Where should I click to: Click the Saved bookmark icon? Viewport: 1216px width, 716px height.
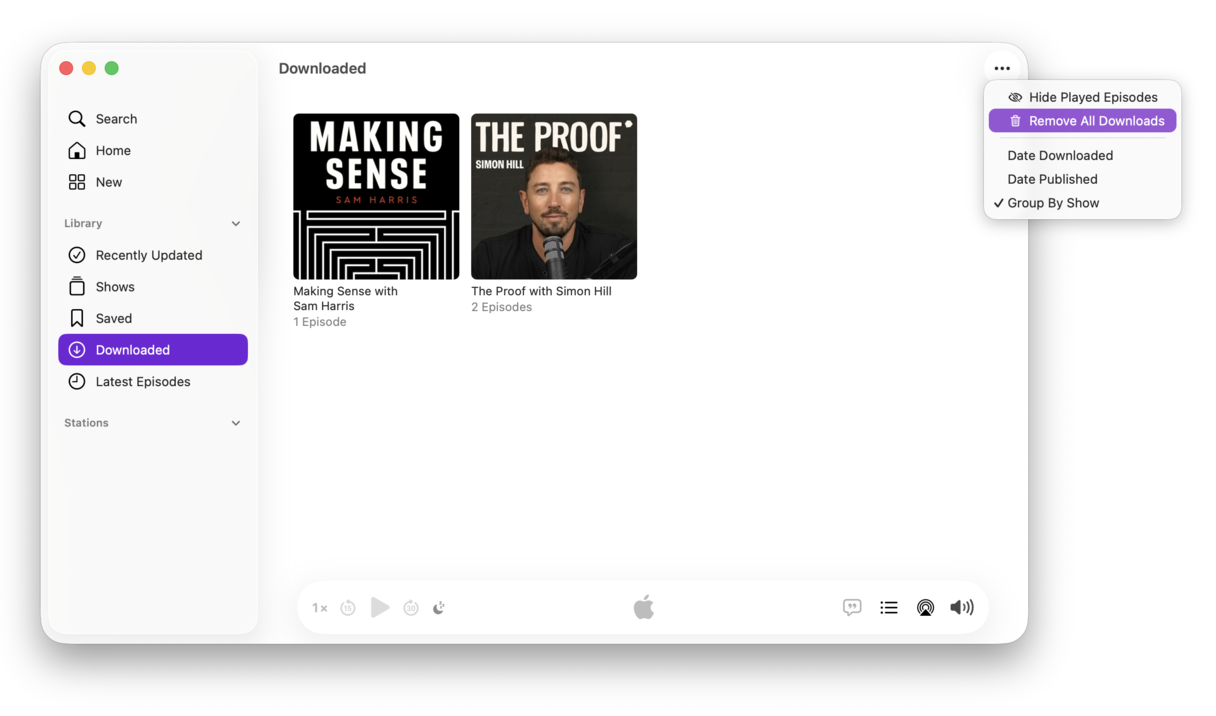click(77, 318)
